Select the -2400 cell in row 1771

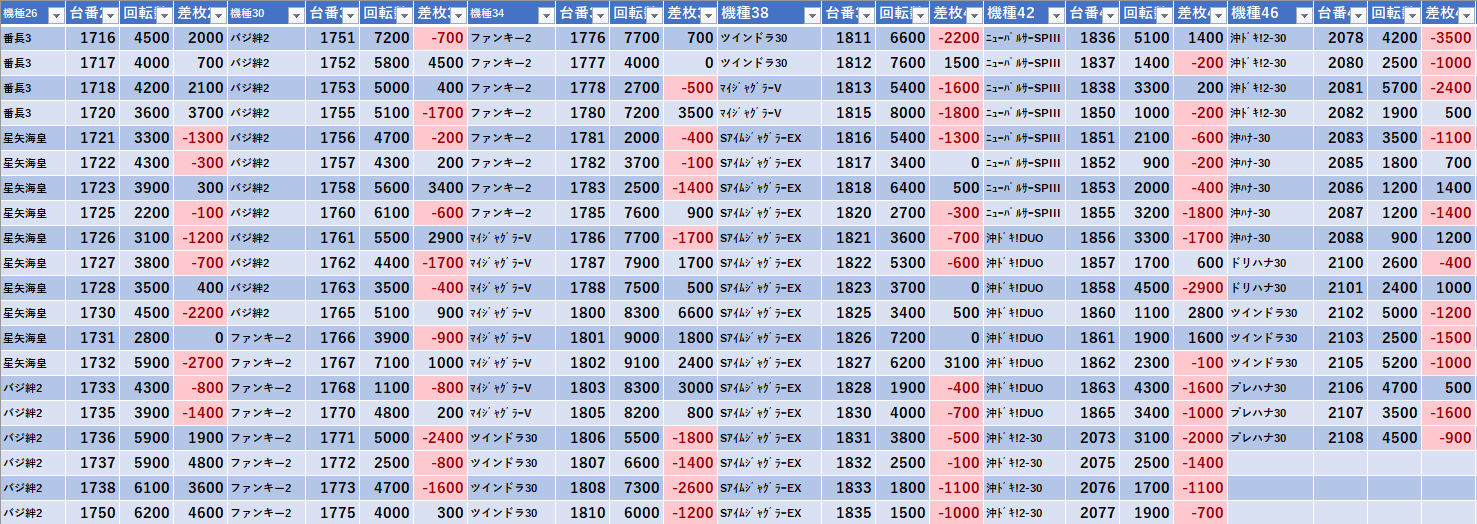[440, 438]
